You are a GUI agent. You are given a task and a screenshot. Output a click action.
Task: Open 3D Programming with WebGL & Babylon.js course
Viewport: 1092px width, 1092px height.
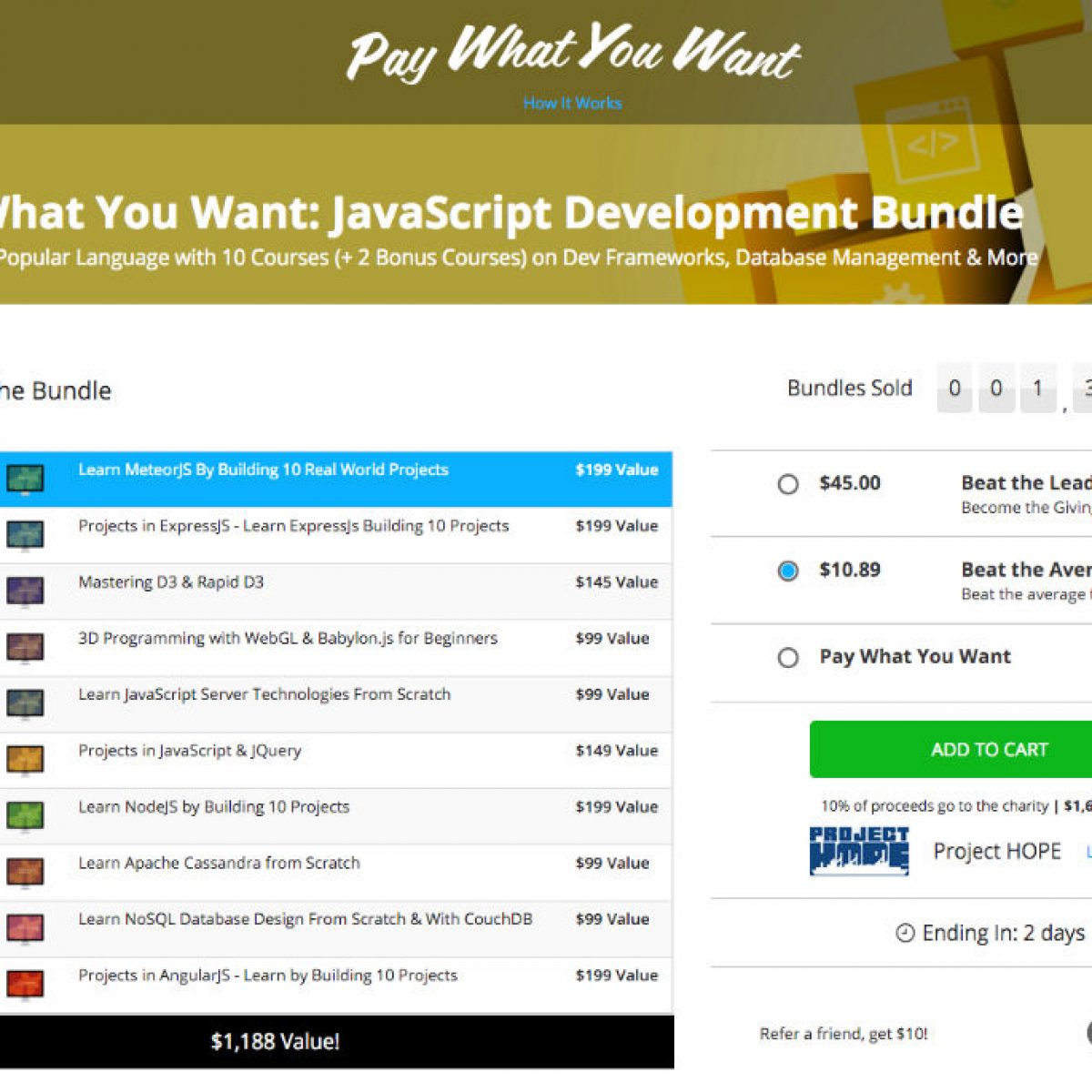click(288, 639)
